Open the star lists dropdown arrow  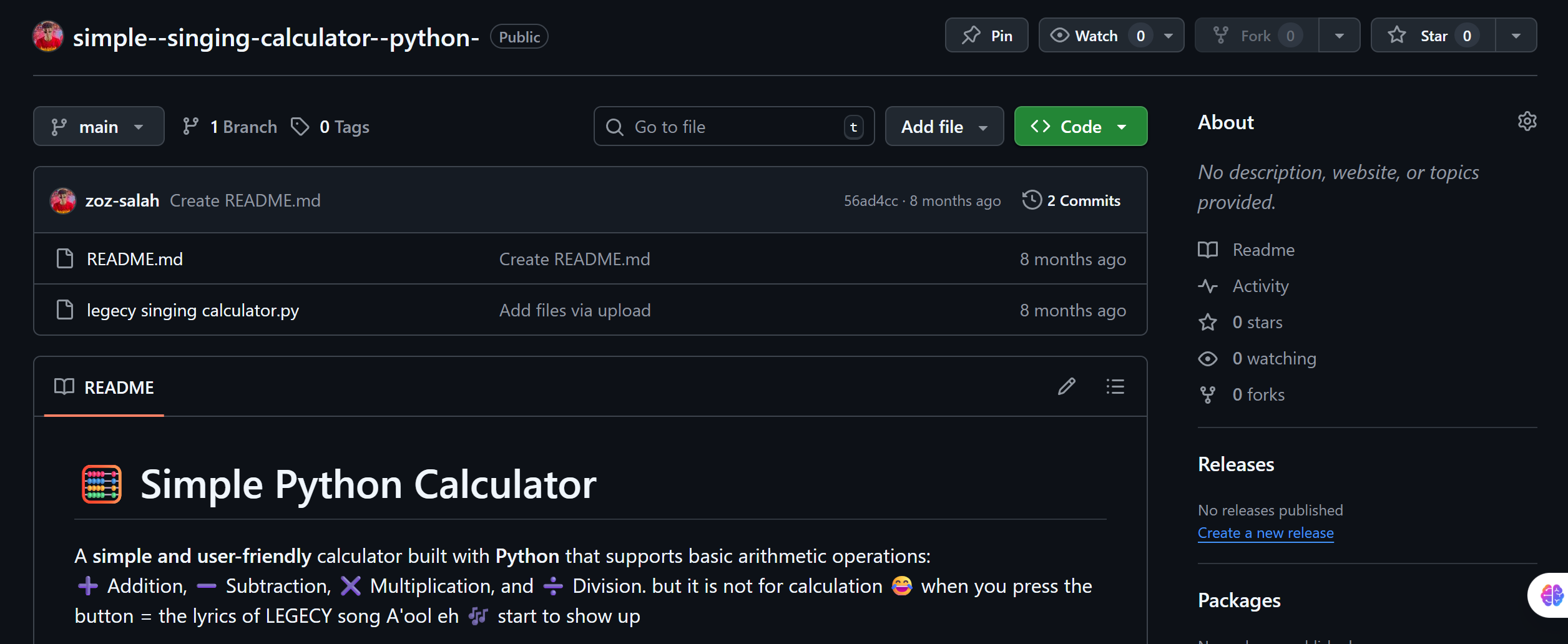click(1516, 36)
